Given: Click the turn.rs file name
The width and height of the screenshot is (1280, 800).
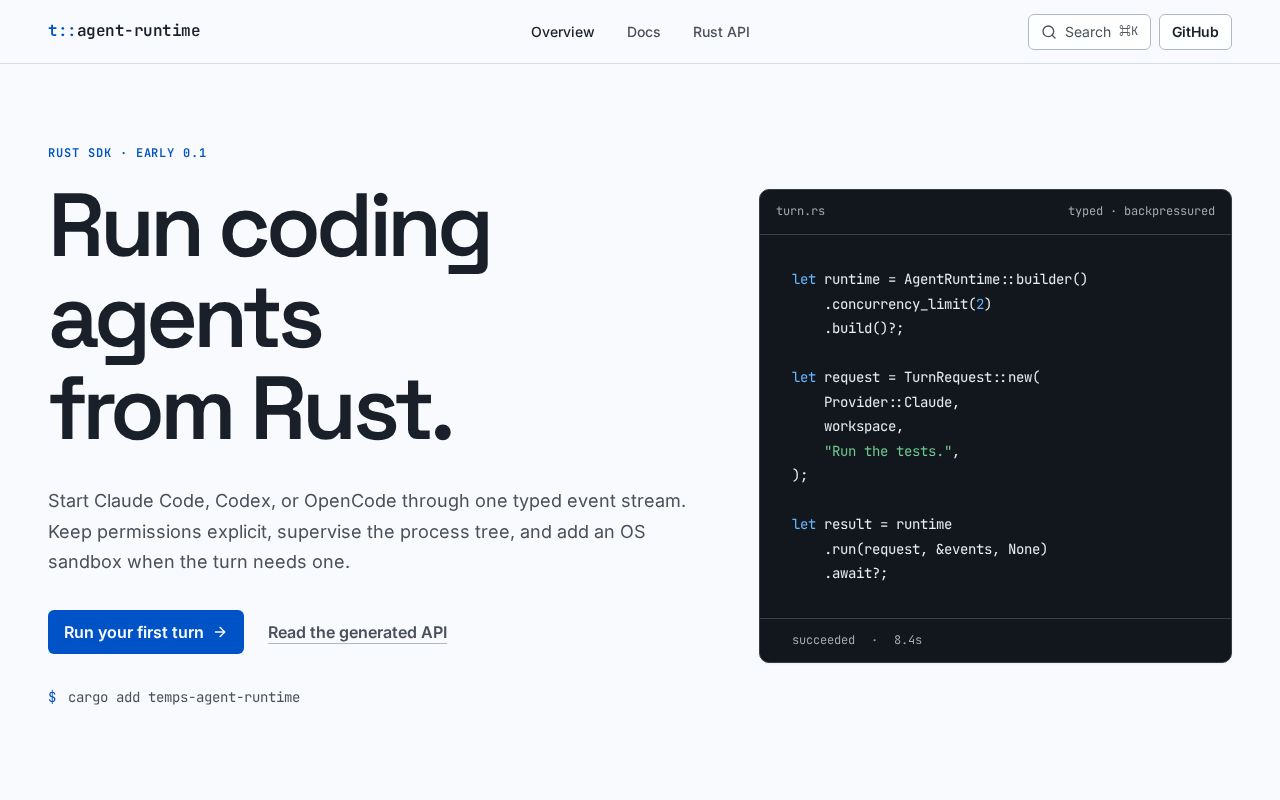Looking at the screenshot, I should pyautogui.click(x=800, y=211).
